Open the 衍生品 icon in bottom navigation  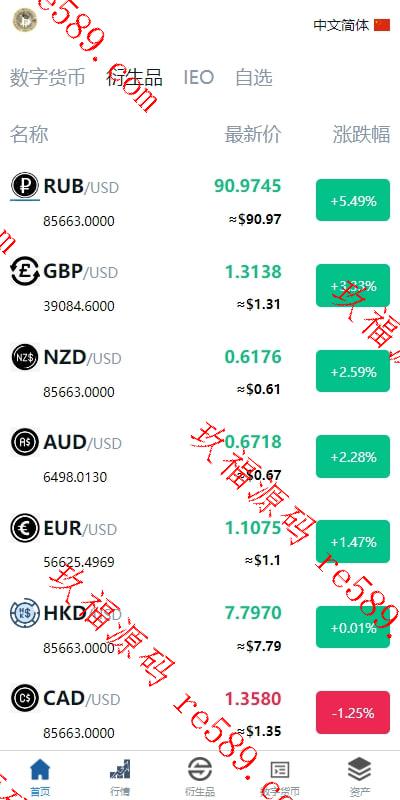coord(200,769)
